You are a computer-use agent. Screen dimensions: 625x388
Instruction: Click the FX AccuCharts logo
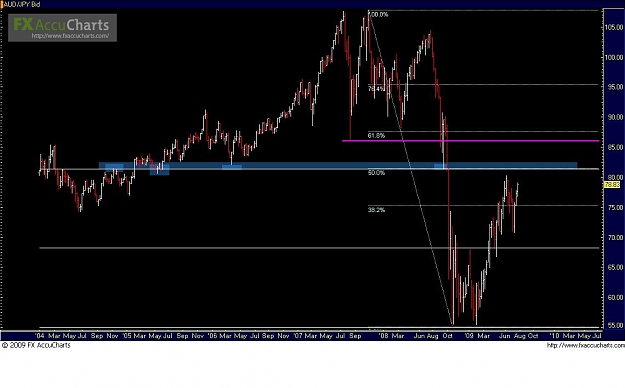tap(62, 28)
